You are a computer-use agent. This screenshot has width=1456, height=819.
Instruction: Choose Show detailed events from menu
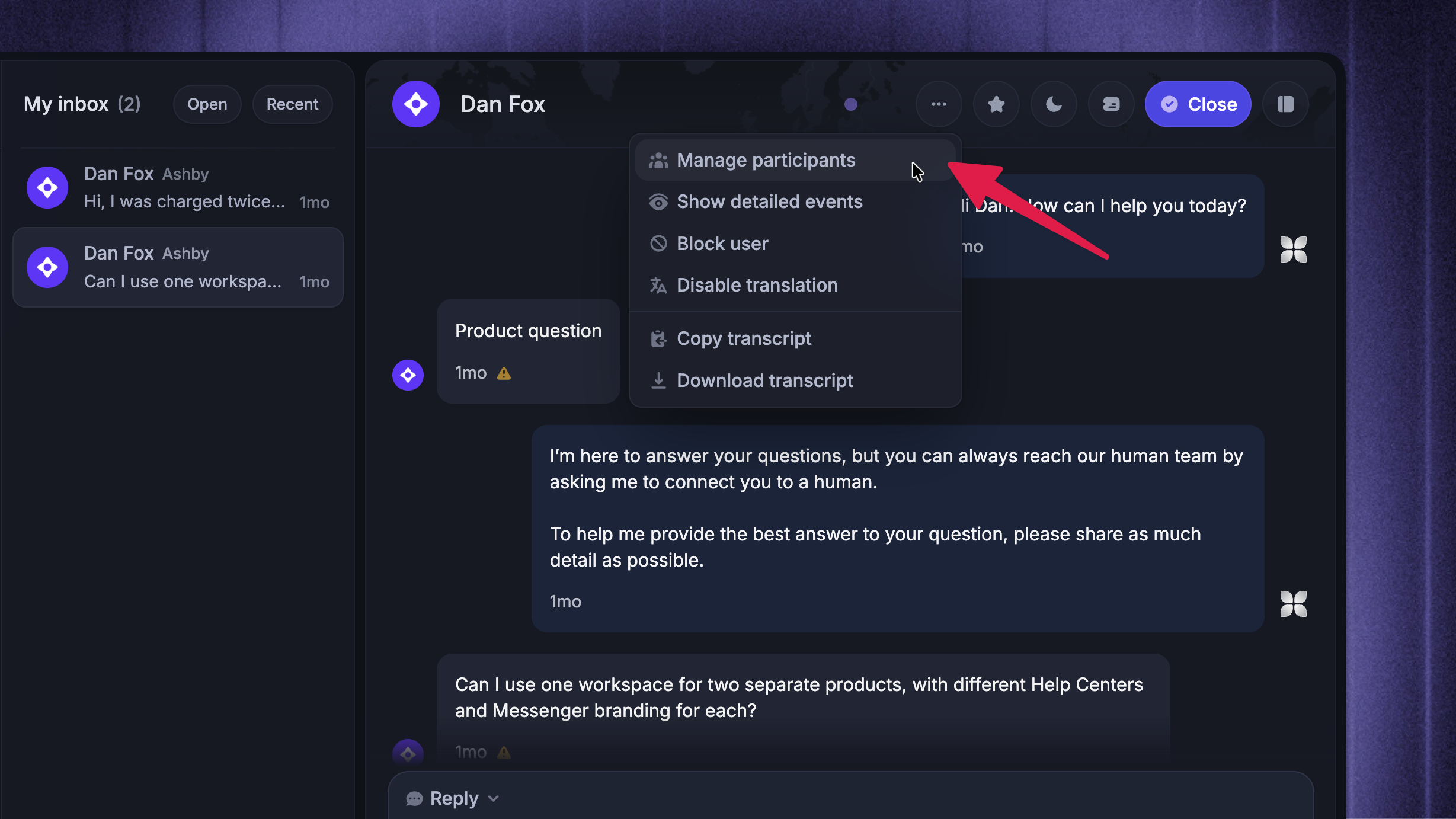(x=795, y=201)
